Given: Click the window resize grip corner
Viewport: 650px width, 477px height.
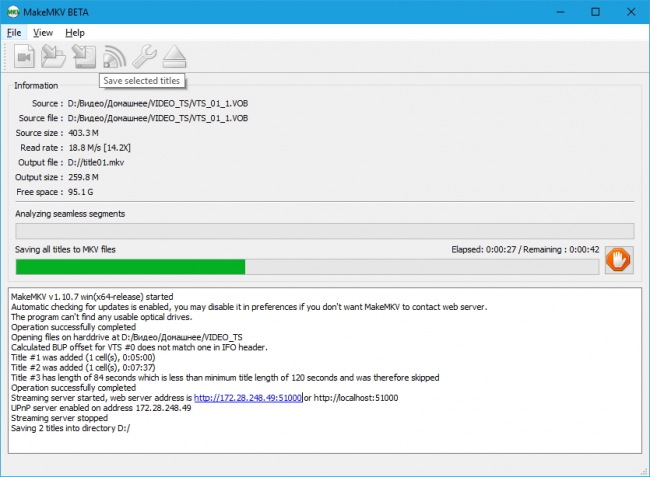Looking at the screenshot, I should (x=644, y=471).
